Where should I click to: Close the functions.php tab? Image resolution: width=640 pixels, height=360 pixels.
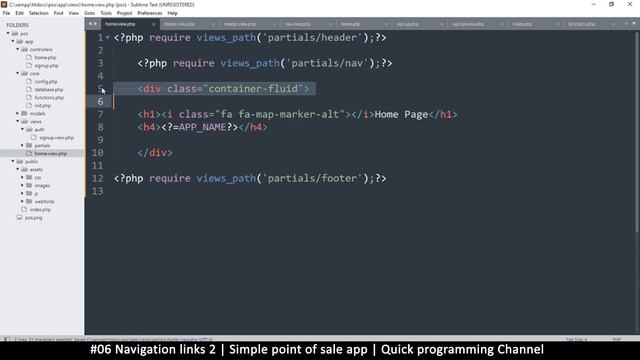613,24
